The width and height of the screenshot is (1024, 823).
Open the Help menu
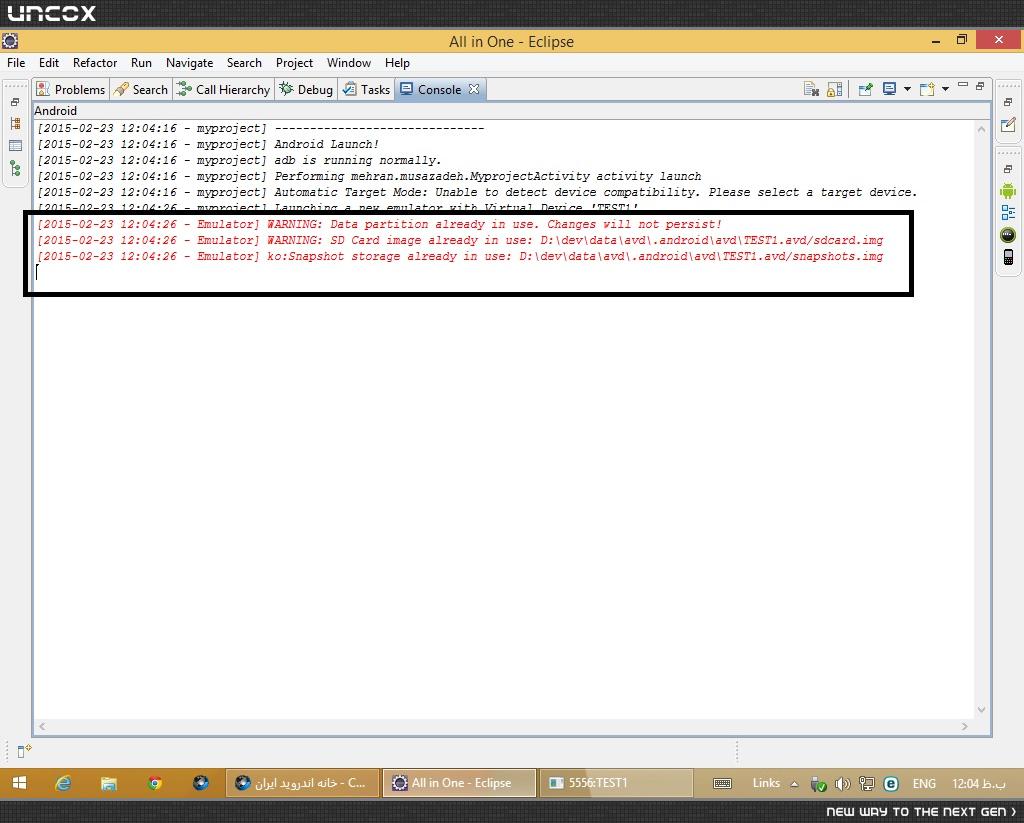coord(397,63)
